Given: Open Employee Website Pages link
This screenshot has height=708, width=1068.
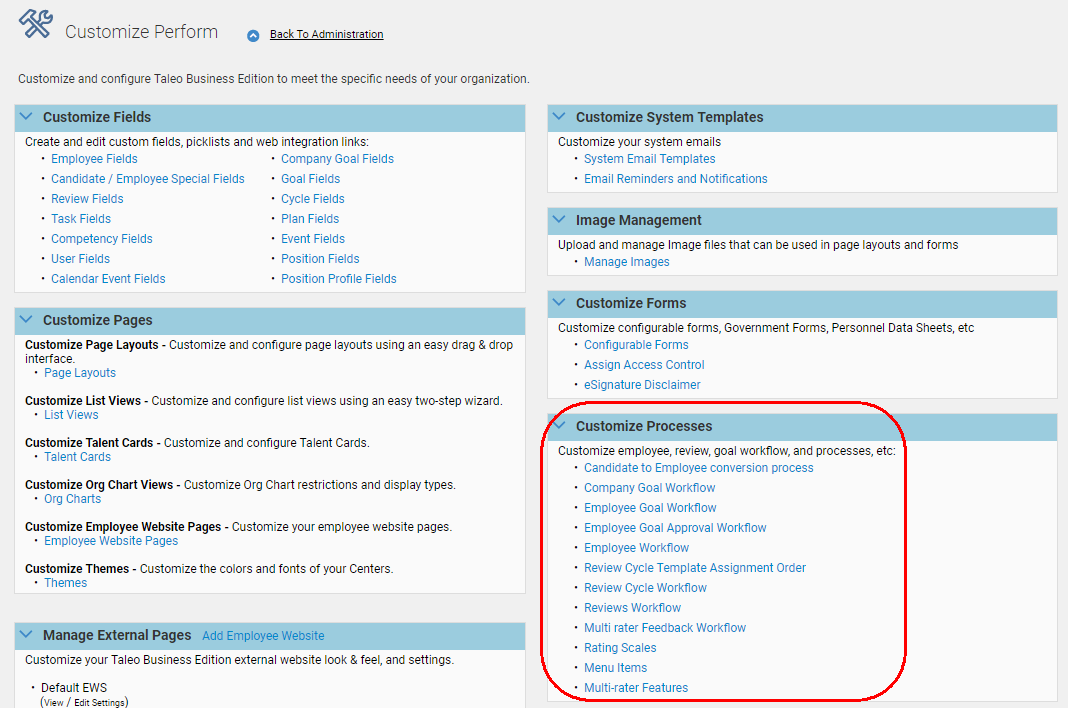Looking at the screenshot, I should (111, 540).
